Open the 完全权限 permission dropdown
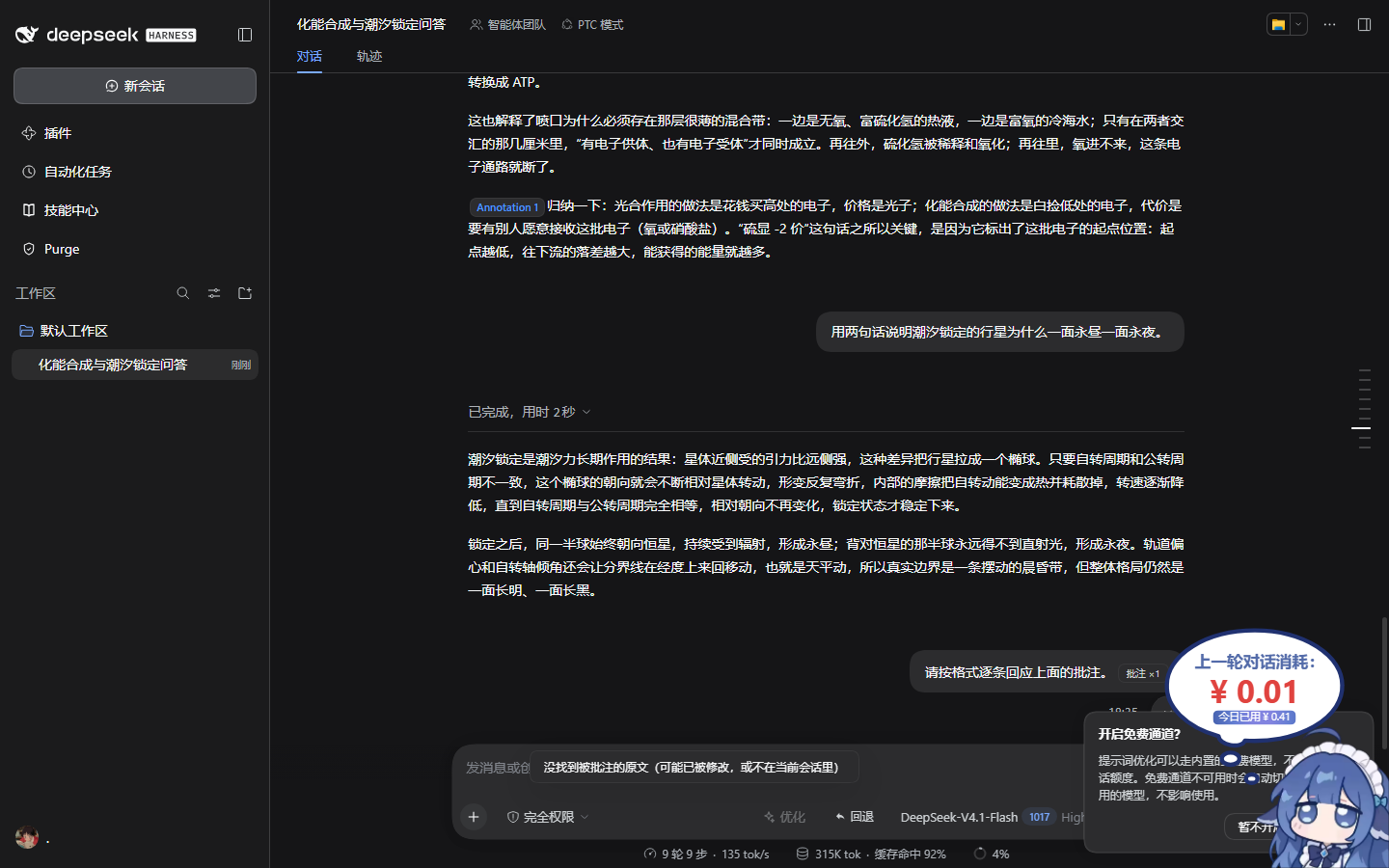The height and width of the screenshot is (868, 1389). coord(548,817)
